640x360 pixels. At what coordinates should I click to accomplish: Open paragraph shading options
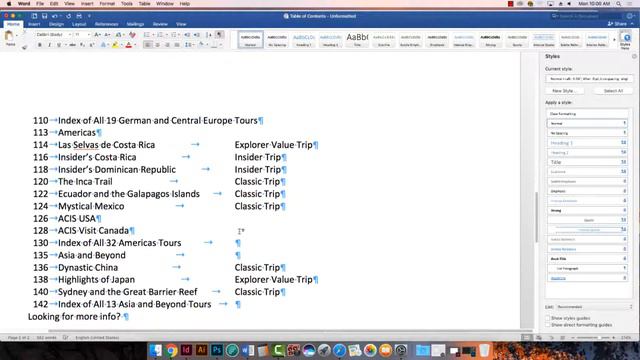coord(201,45)
